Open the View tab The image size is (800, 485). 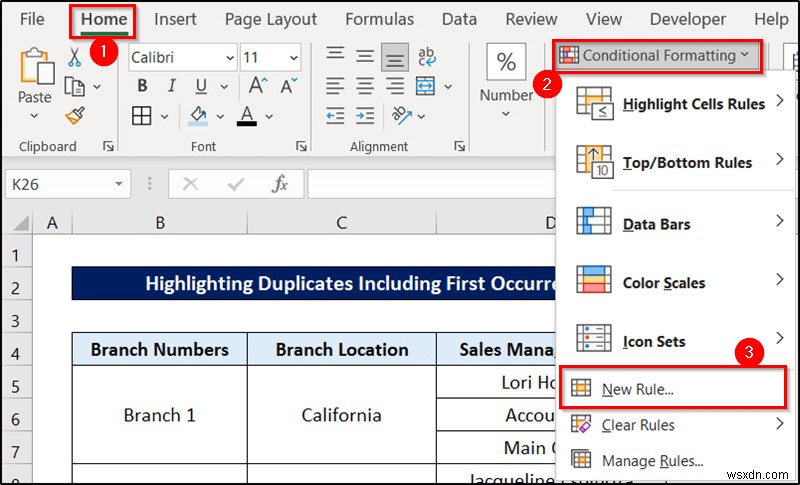click(604, 19)
